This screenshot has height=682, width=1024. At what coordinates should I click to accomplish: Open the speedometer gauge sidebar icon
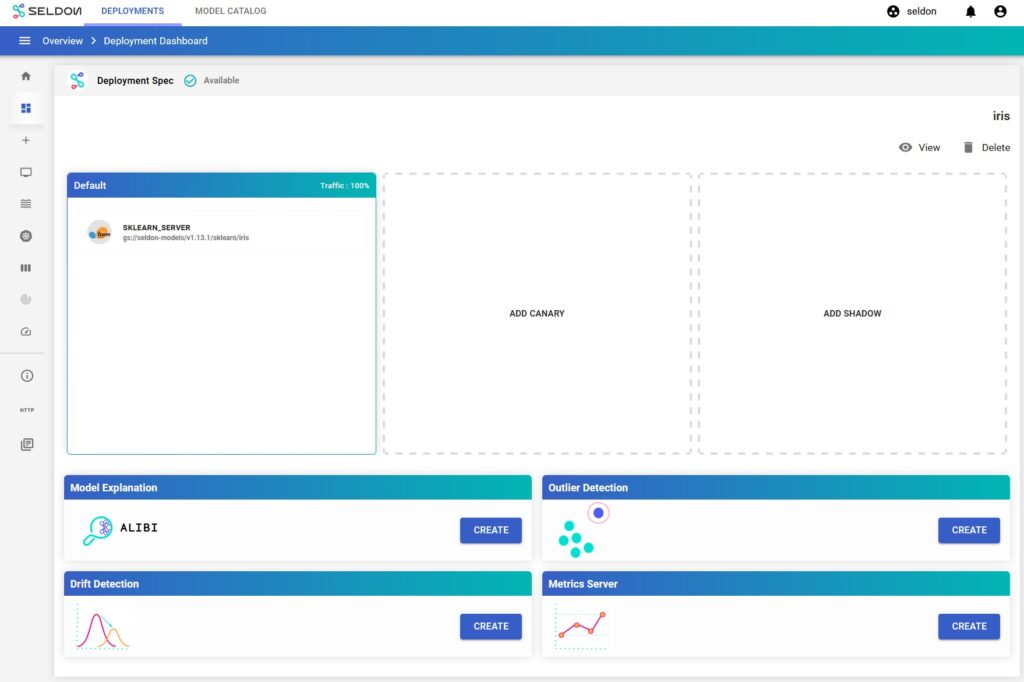pyautogui.click(x=26, y=332)
